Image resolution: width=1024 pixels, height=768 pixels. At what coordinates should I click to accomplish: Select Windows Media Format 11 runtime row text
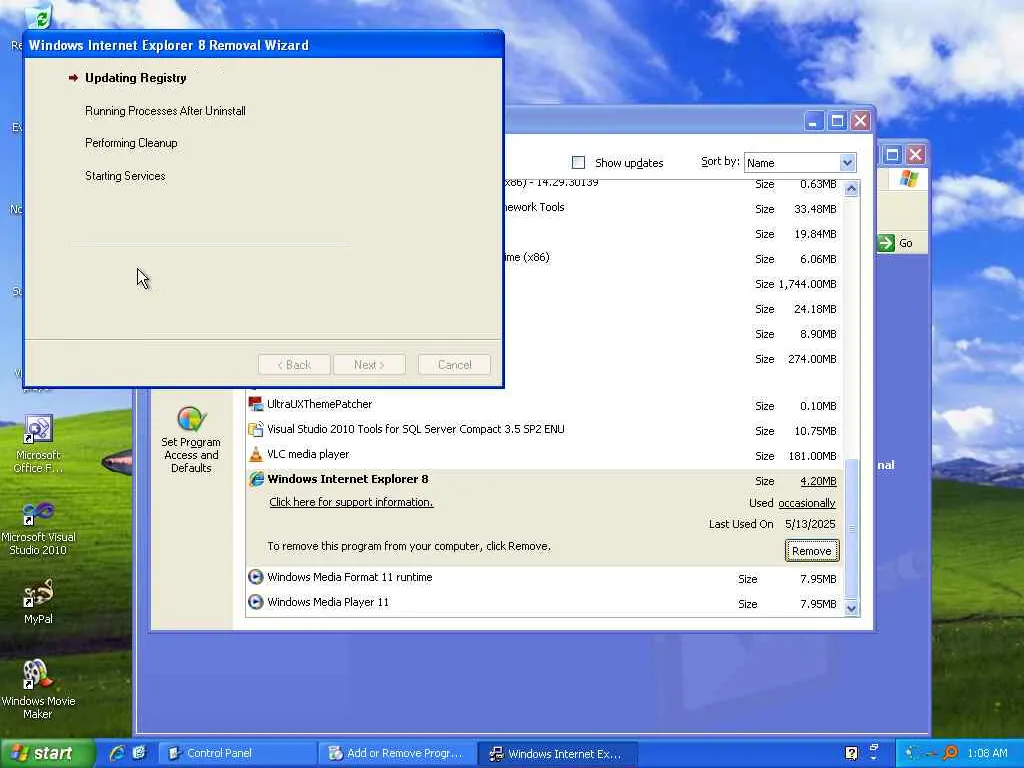(349, 577)
